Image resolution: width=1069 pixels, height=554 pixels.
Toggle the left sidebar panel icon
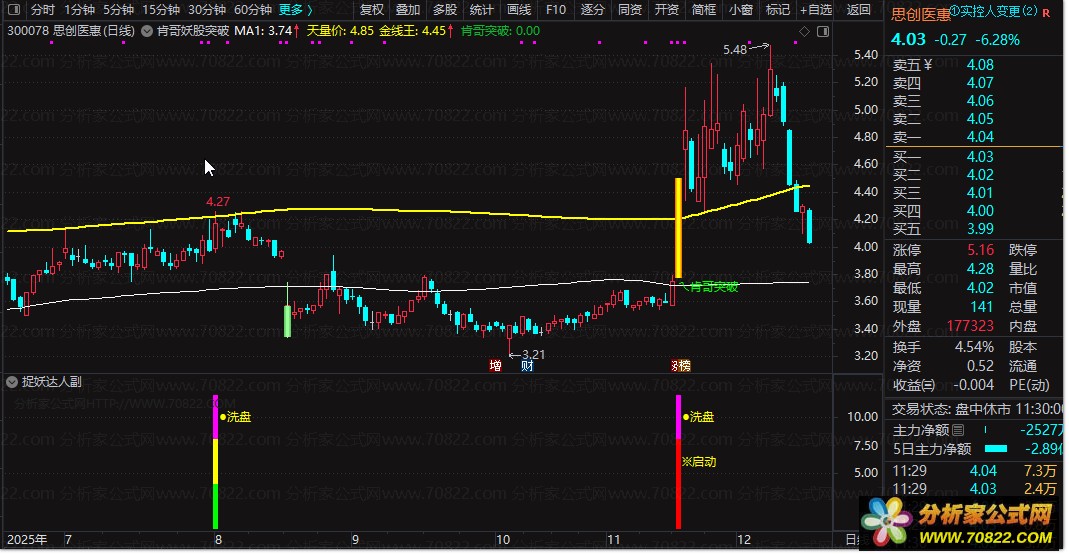[x=14, y=10]
